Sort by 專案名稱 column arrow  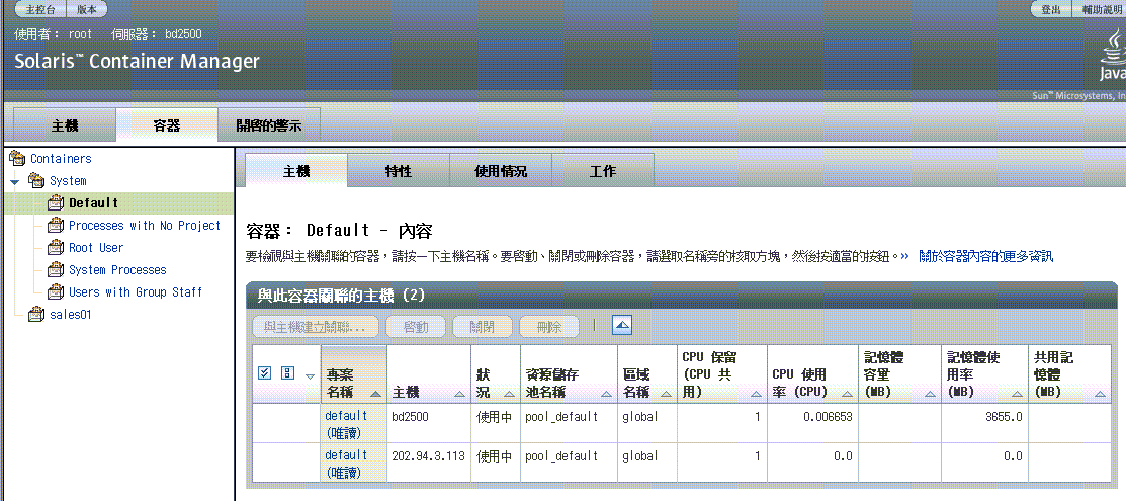376,394
